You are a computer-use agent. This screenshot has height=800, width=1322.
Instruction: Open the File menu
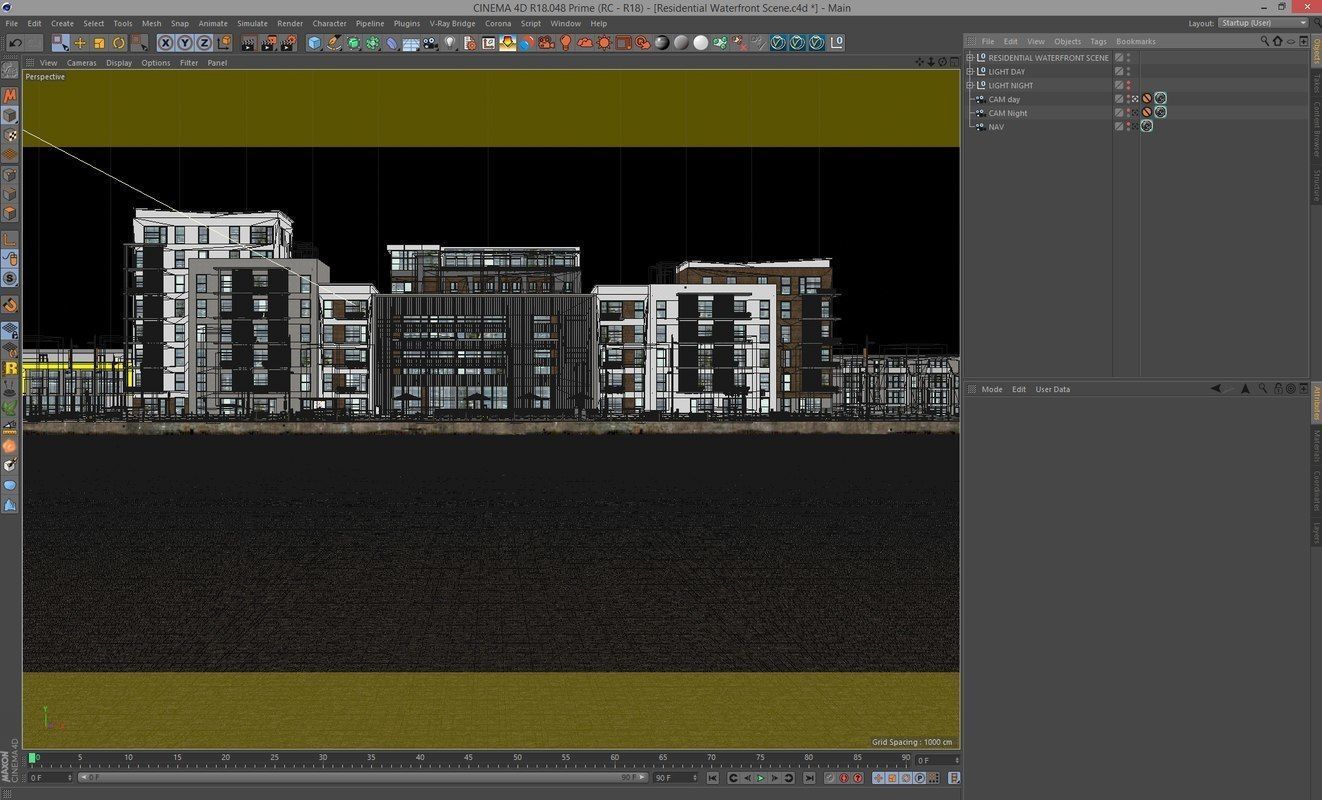(x=11, y=23)
